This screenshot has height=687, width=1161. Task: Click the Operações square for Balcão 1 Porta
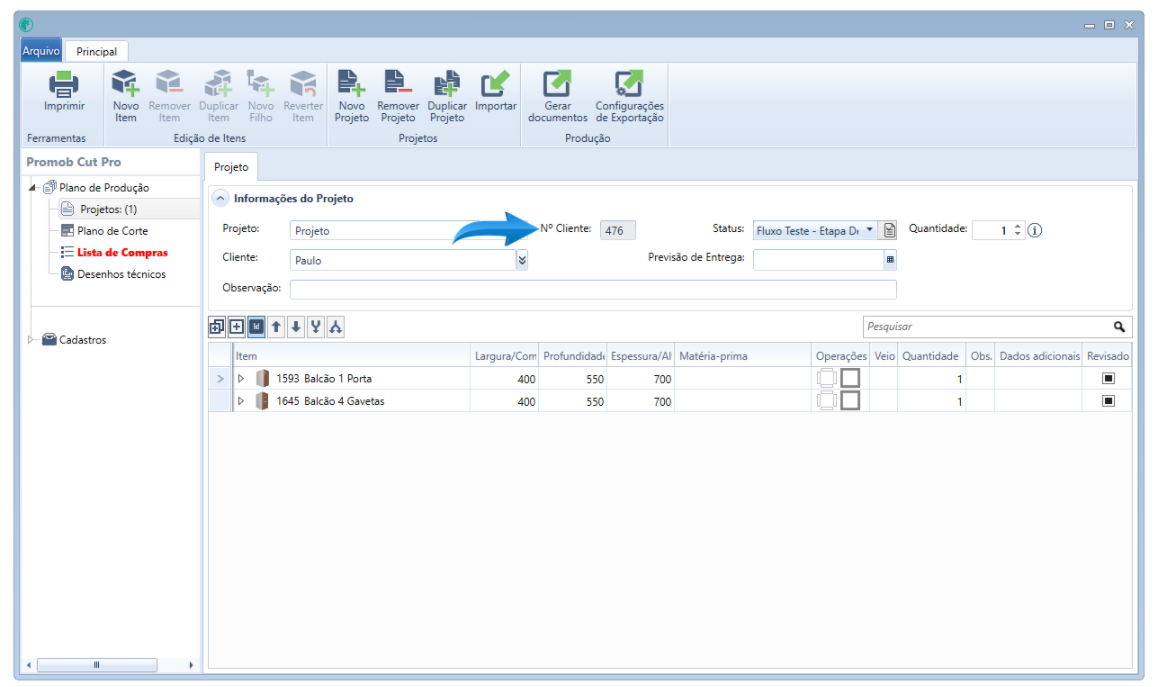(850, 378)
